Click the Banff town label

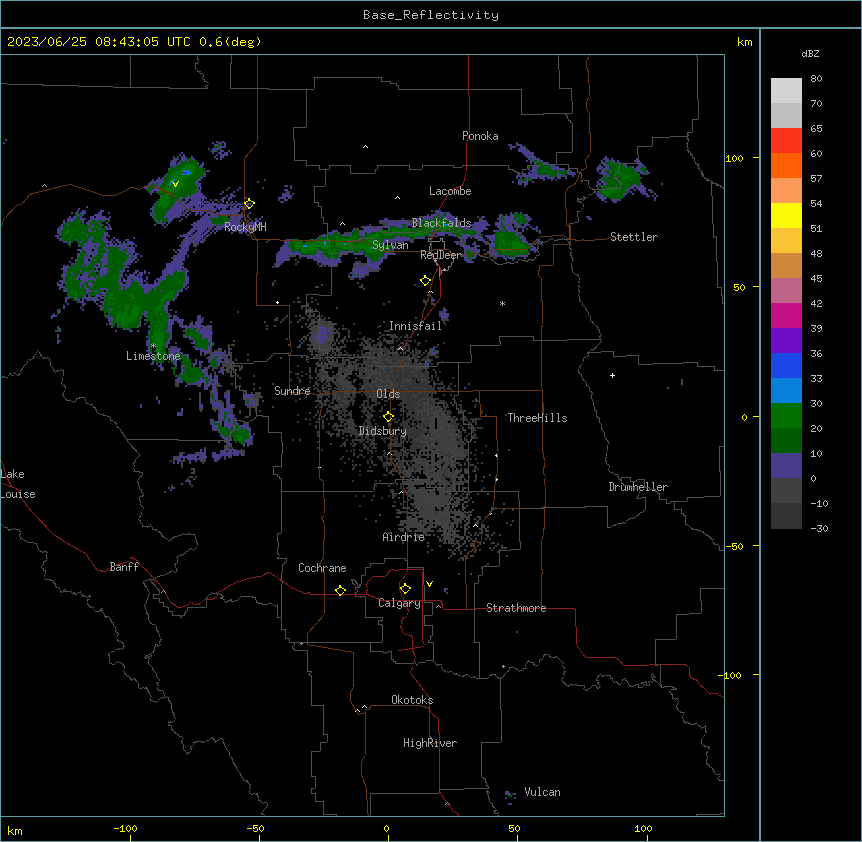coord(124,567)
